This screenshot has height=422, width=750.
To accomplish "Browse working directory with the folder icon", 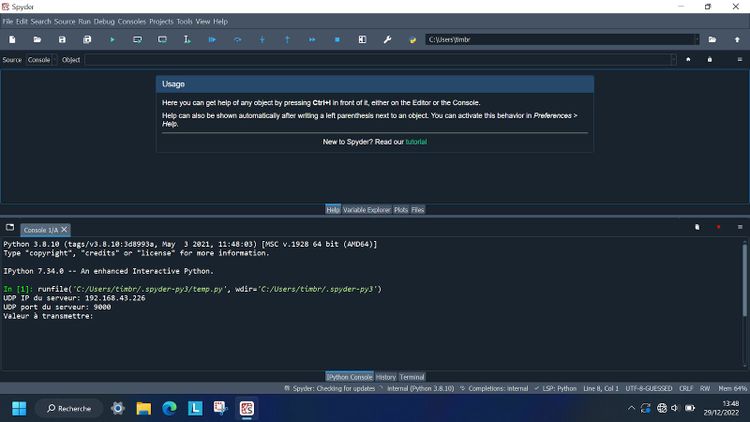I will coord(712,40).
